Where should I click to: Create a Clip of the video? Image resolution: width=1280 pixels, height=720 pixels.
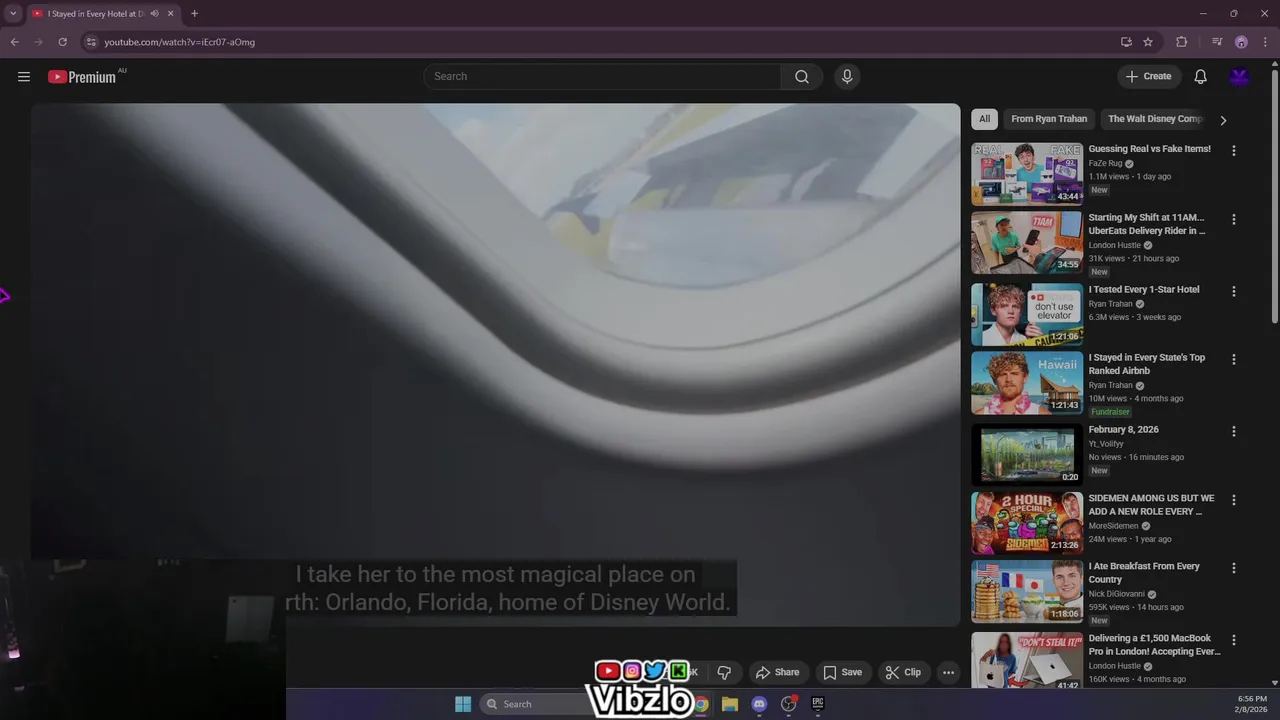coord(902,672)
